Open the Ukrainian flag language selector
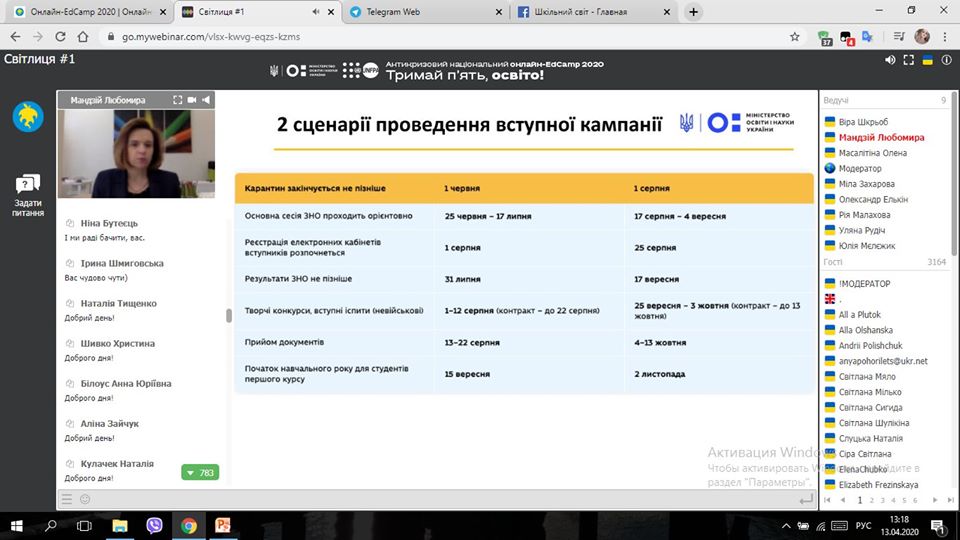This screenshot has height=540, width=960. [x=927, y=60]
